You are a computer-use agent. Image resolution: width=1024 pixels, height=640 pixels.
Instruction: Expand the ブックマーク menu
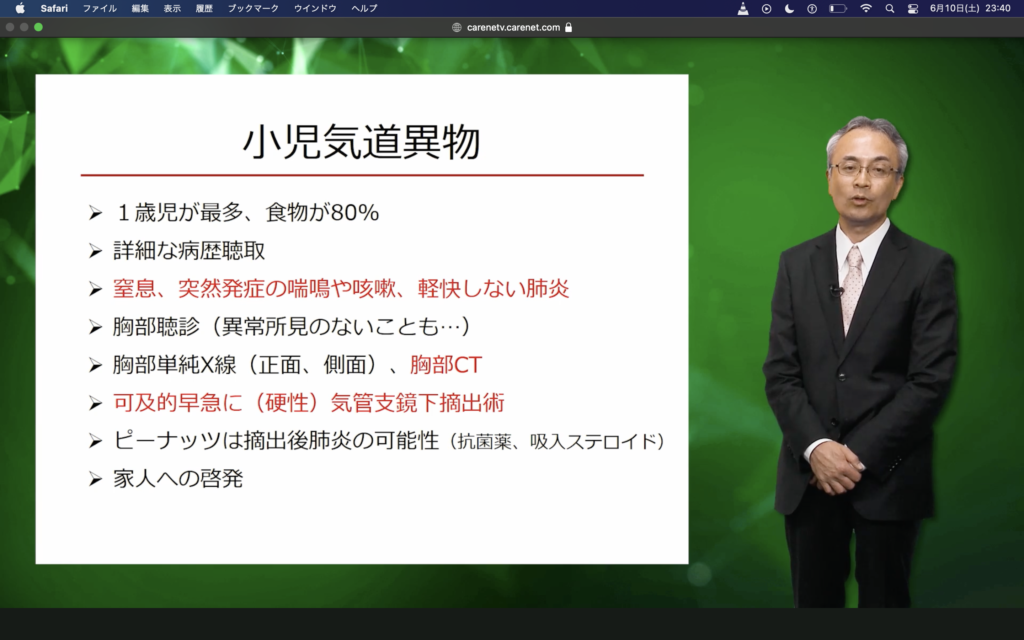253,8
